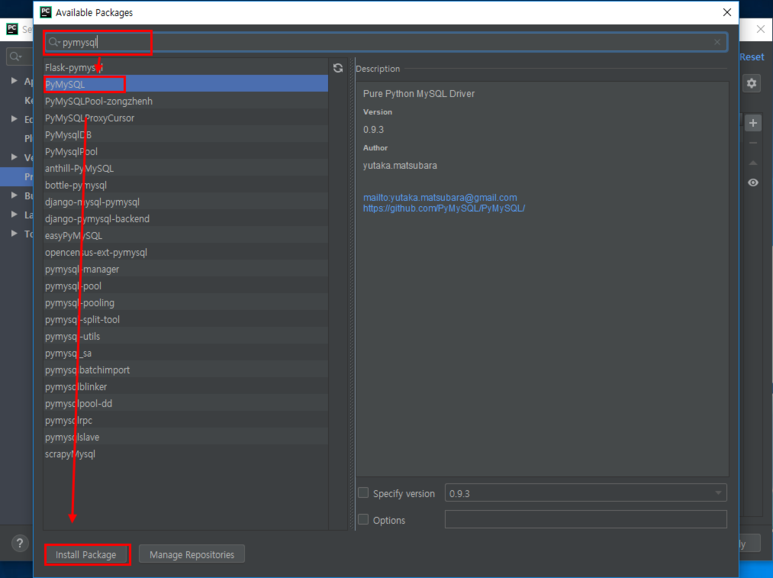
Task: Select pymysqlbatchimport package
Action: pos(186,370)
